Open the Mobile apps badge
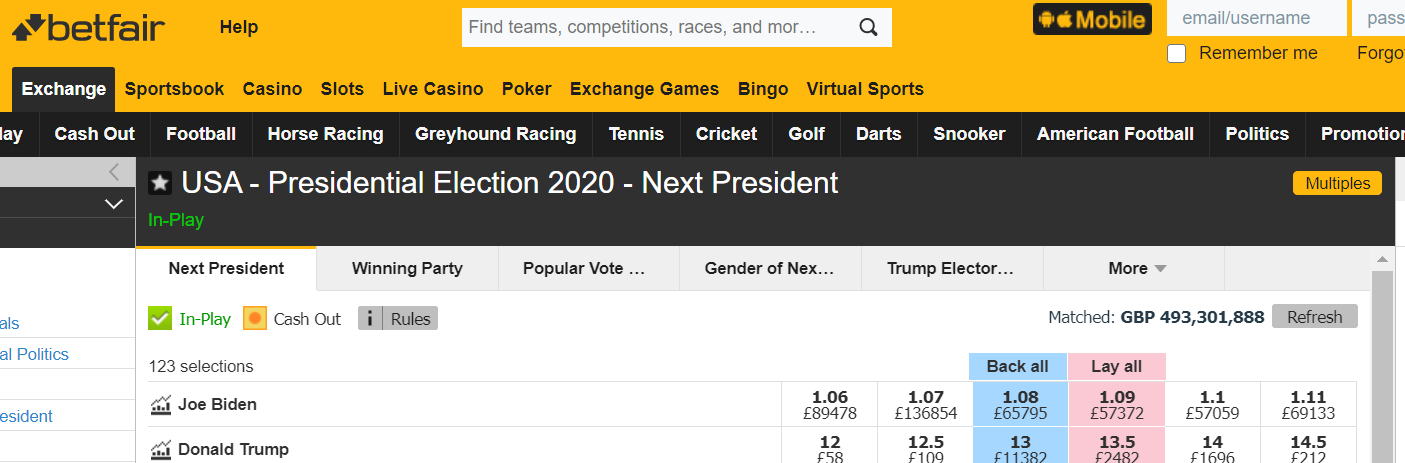The width and height of the screenshot is (1405, 463). coord(1092,19)
